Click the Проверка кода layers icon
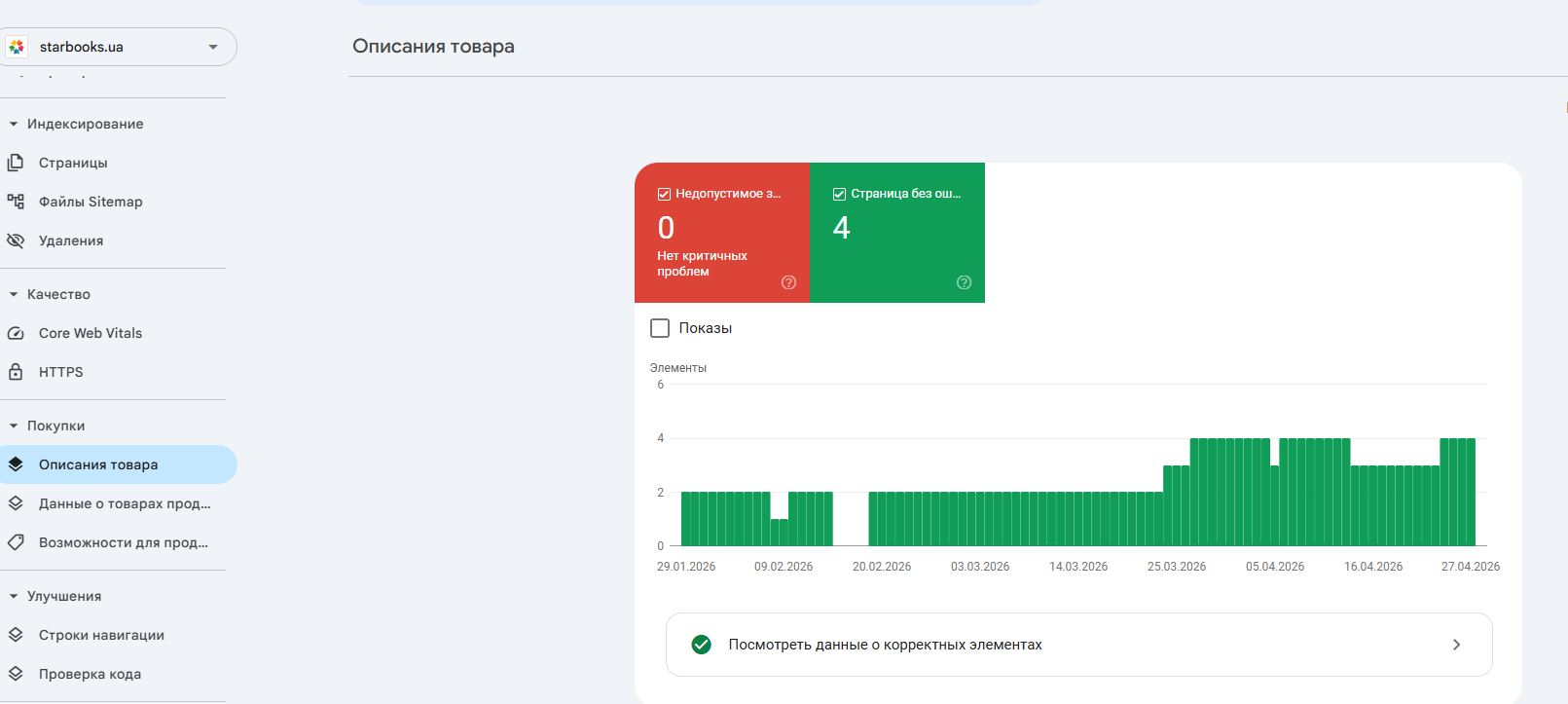This screenshot has width=1568, height=704. coord(16,674)
